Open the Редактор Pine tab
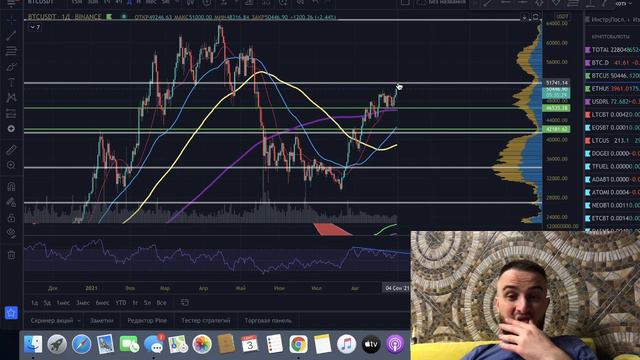640x360 pixels. [x=147, y=321]
